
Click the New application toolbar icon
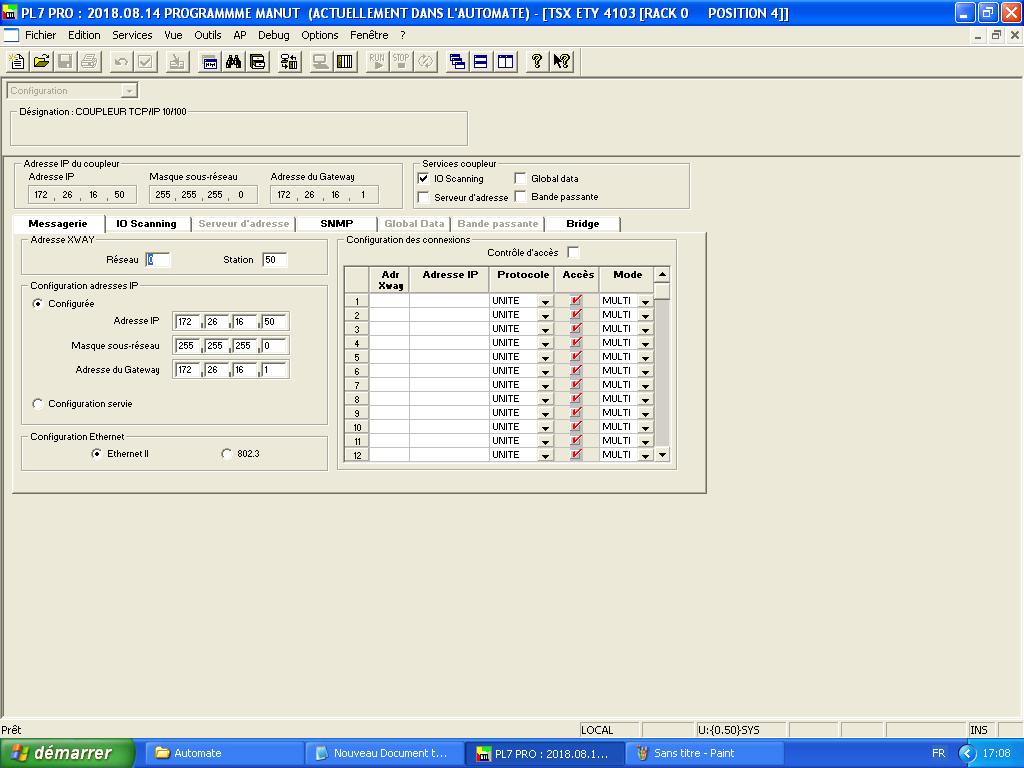pyautogui.click(x=17, y=61)
